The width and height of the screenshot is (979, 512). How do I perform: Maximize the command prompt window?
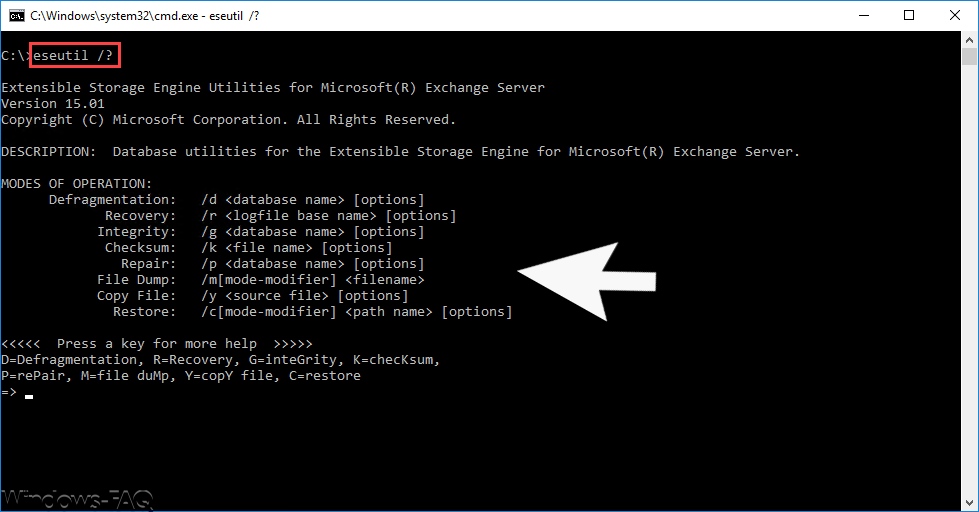pos(909,16)
